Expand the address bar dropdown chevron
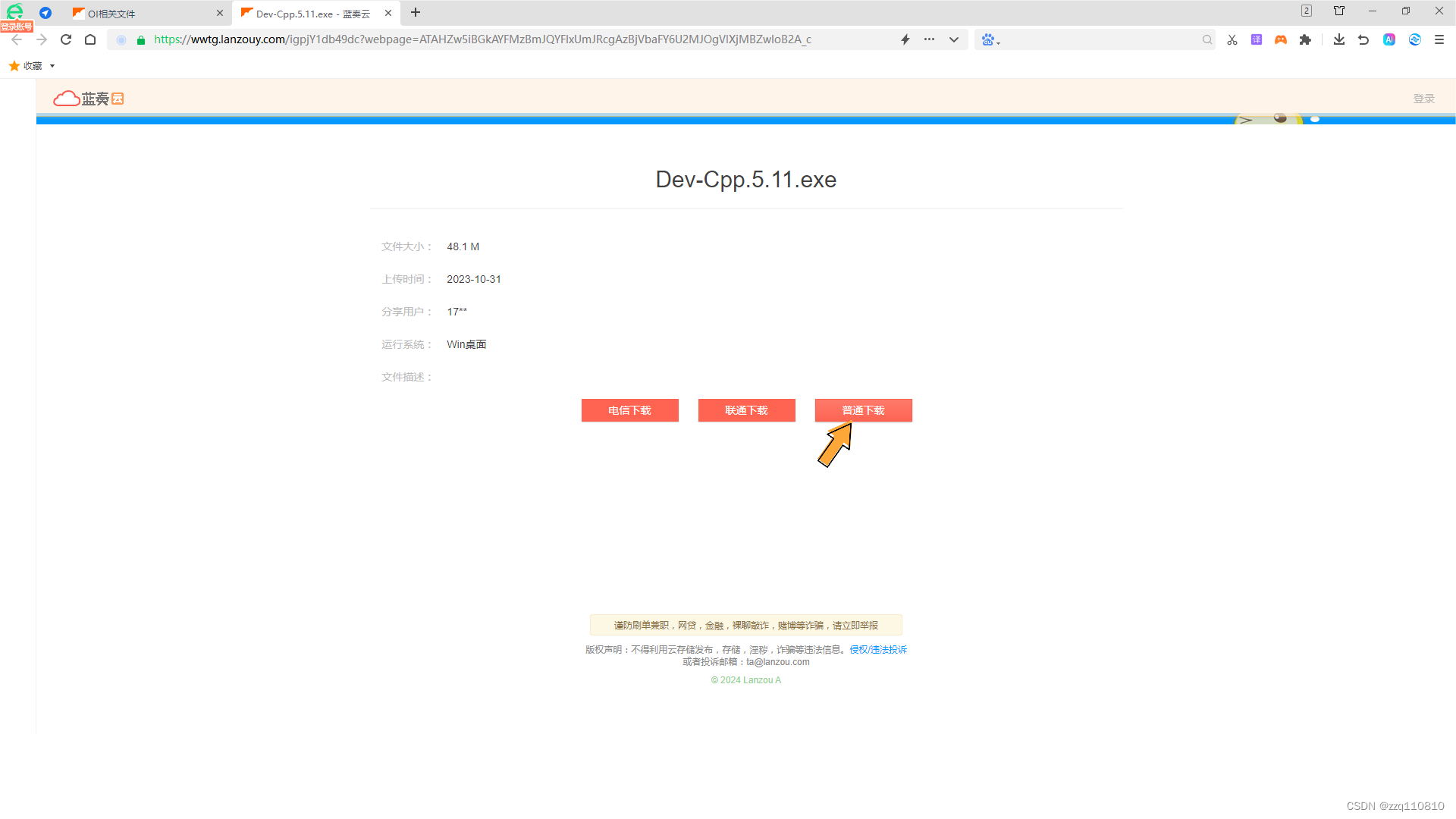The width and height of the screenshot is (1456, 819). tap(954, 39)
